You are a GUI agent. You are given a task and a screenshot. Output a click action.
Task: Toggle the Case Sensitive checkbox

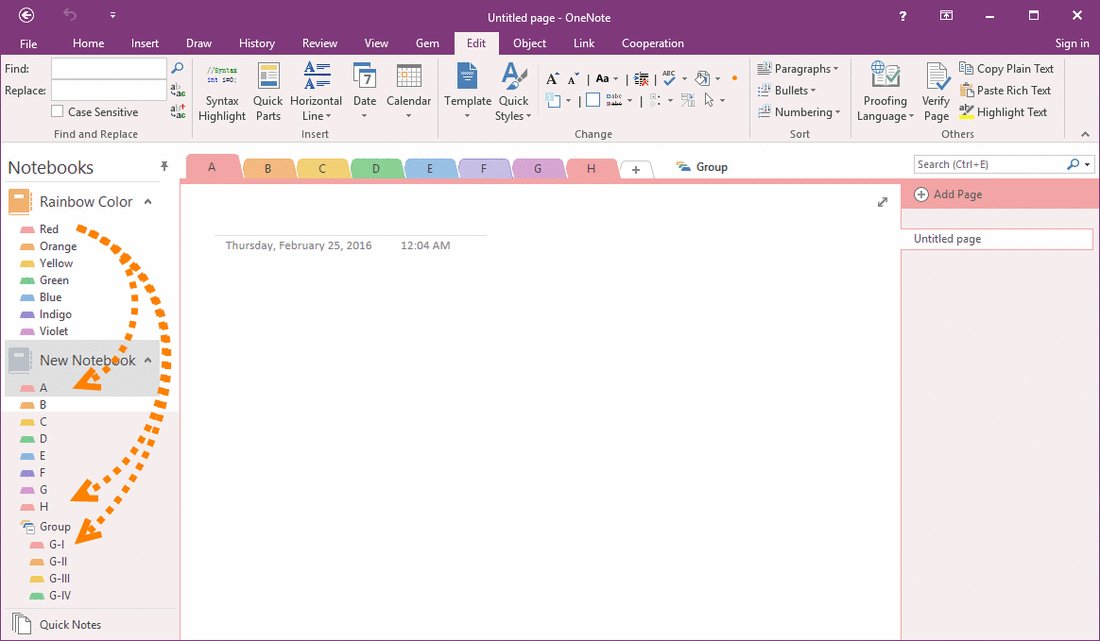coord(58,112)
